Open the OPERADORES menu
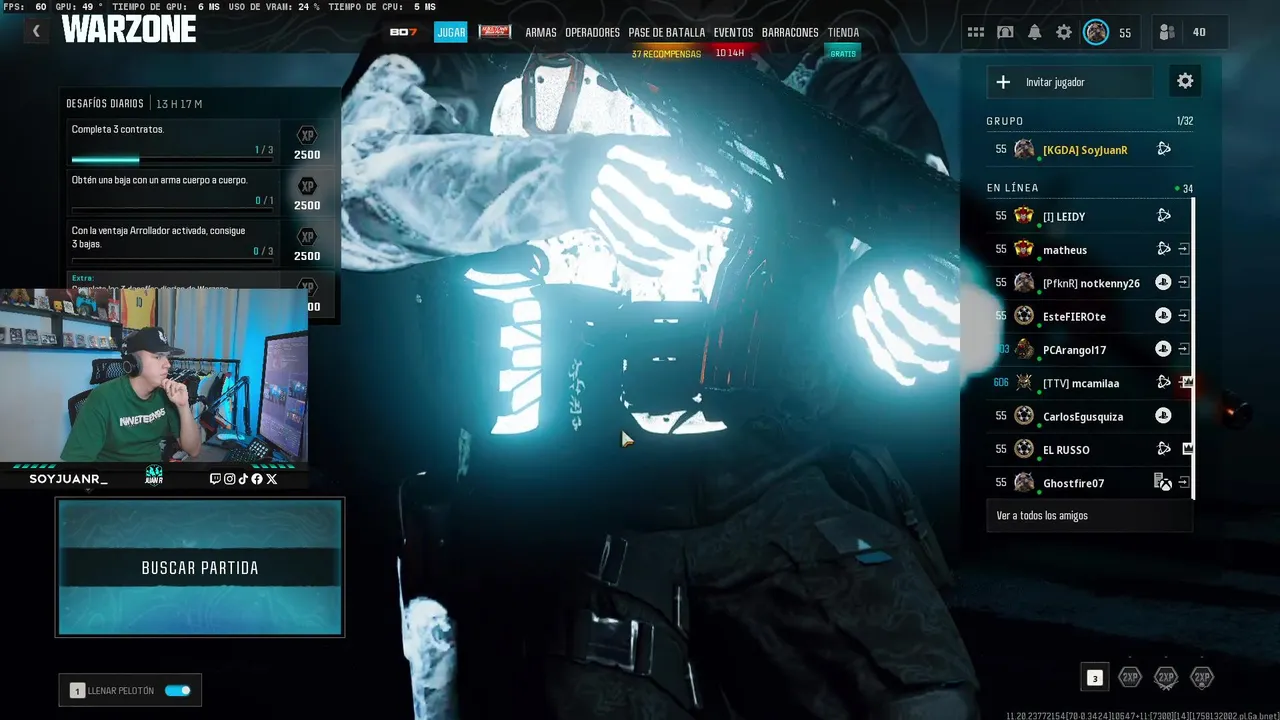1280x720 pixels. pyautogui.click(x=592, y=32)
